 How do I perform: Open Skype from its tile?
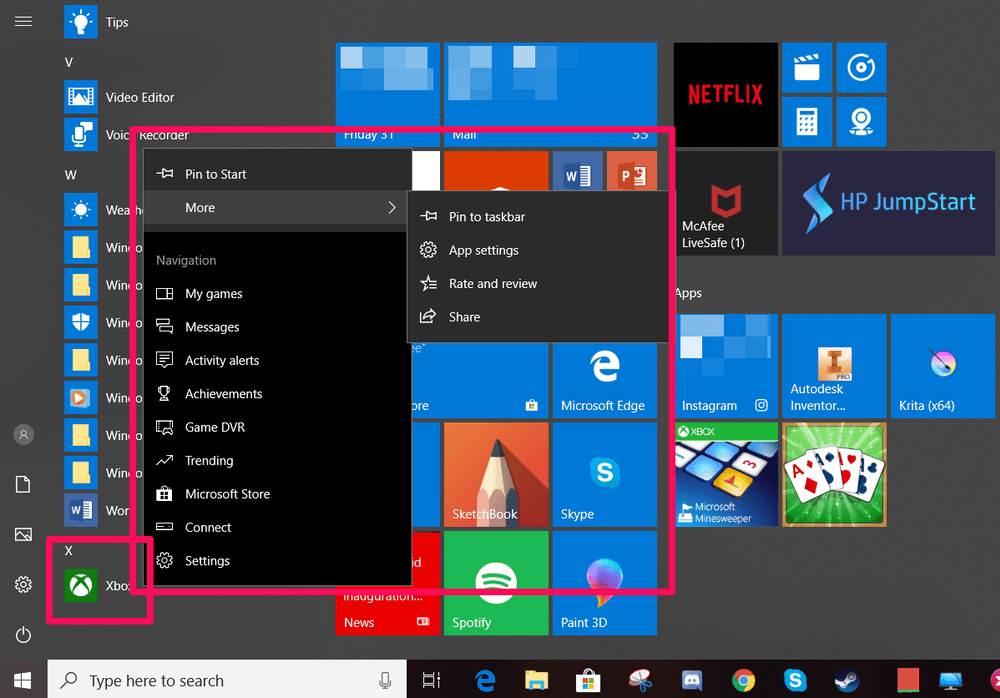pyautogui.click(x=604, y=474)
